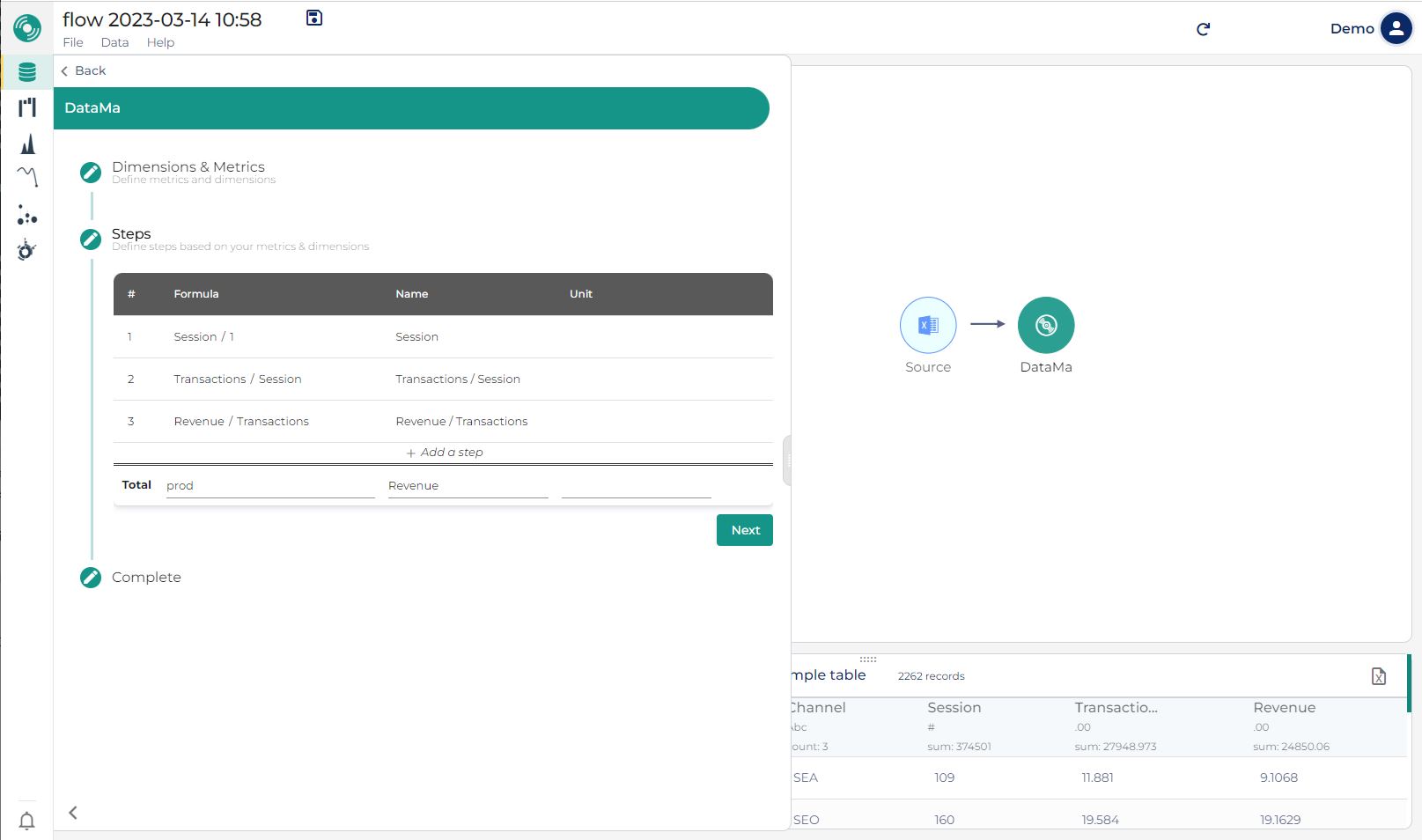Collapse the panel with bottom chevron
Screen dimensions: 1422x840
tap(73, 813)
